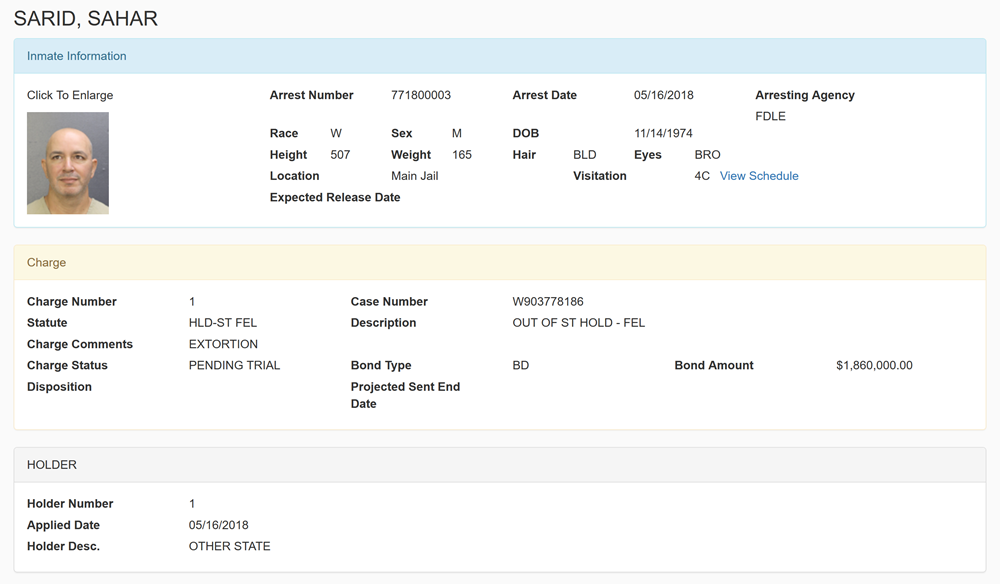
Task: Click the Arresting Agency value FDLE
Action: point(770,116)
